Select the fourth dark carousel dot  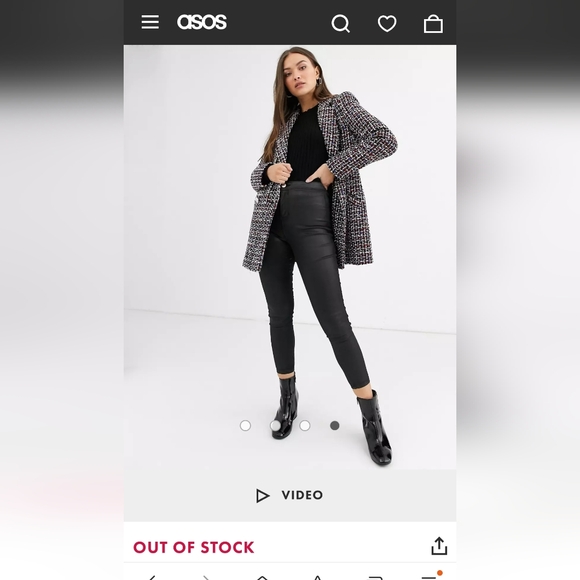[334, 425]
